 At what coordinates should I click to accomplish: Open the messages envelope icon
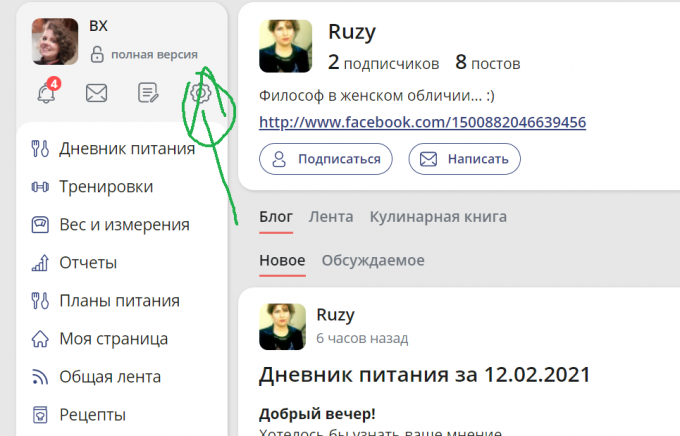(96, 93)
